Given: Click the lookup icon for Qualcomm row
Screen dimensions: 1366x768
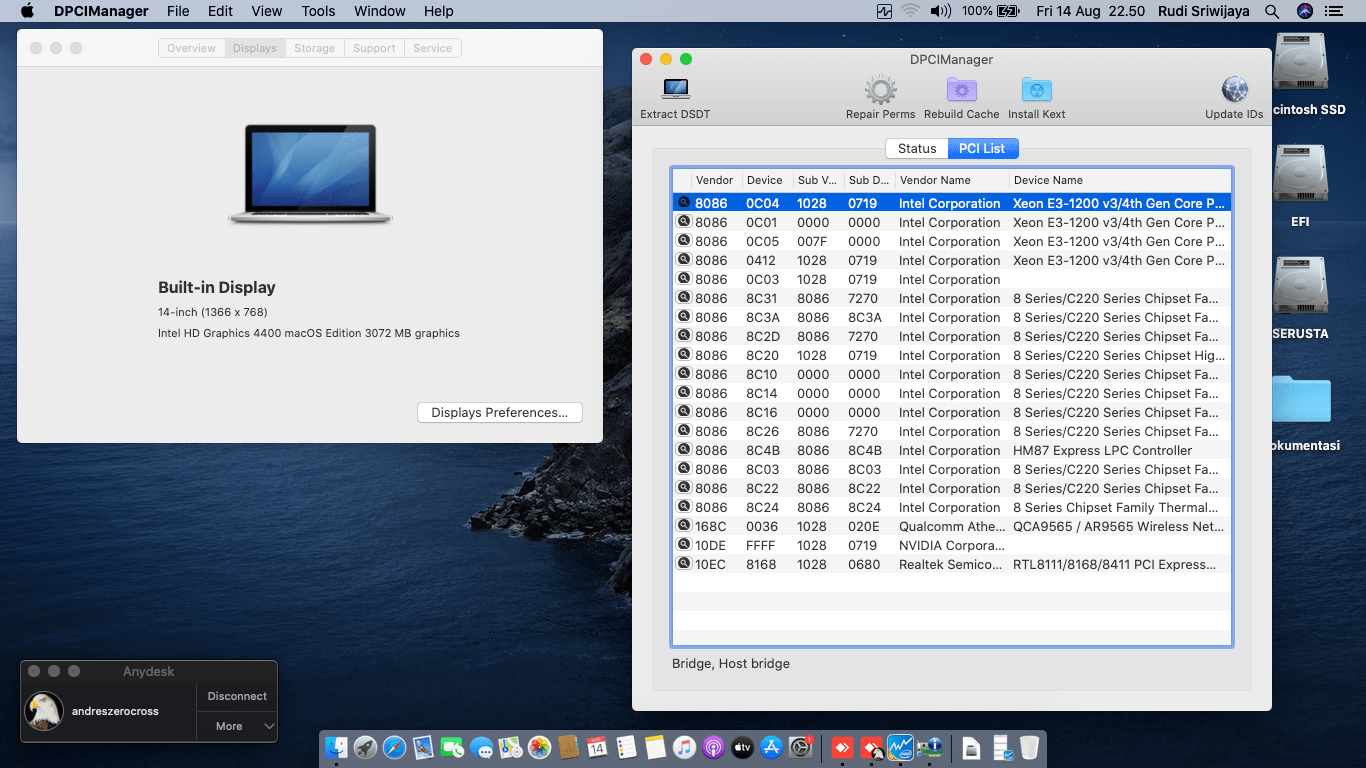Looking at the screenshot, I should pyautogui.click(x=684, y=526).
